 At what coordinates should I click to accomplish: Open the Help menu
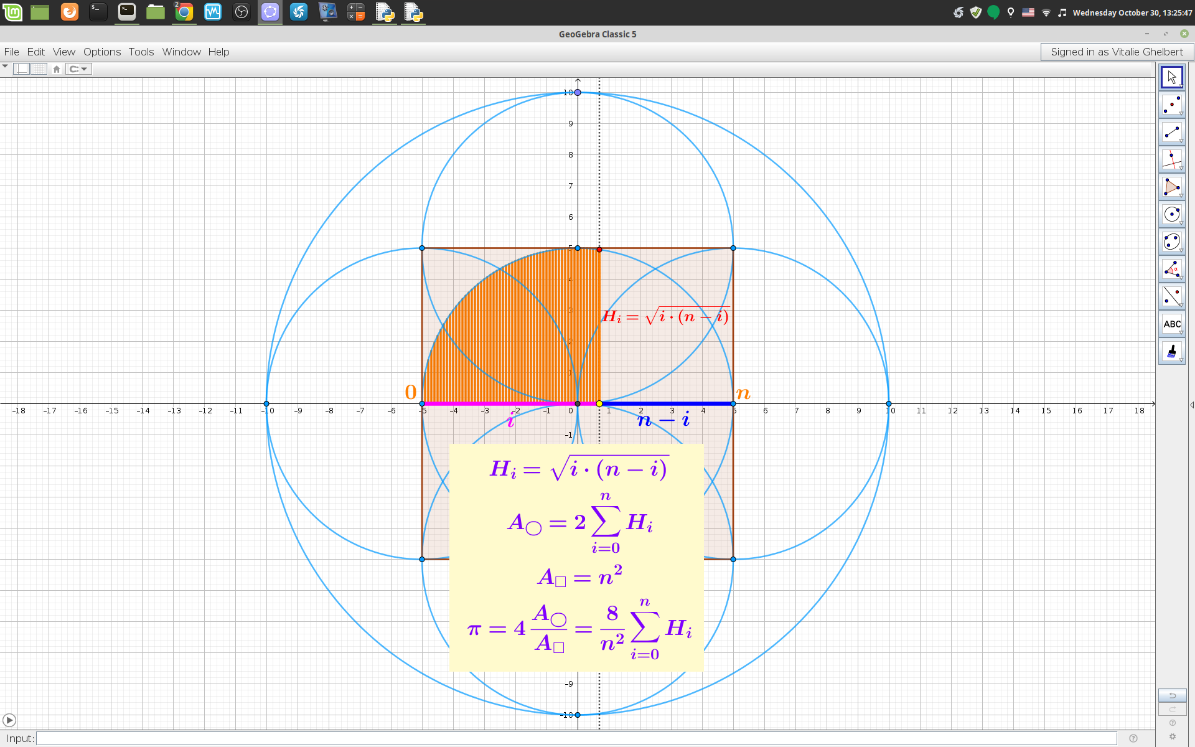point(219,52)
